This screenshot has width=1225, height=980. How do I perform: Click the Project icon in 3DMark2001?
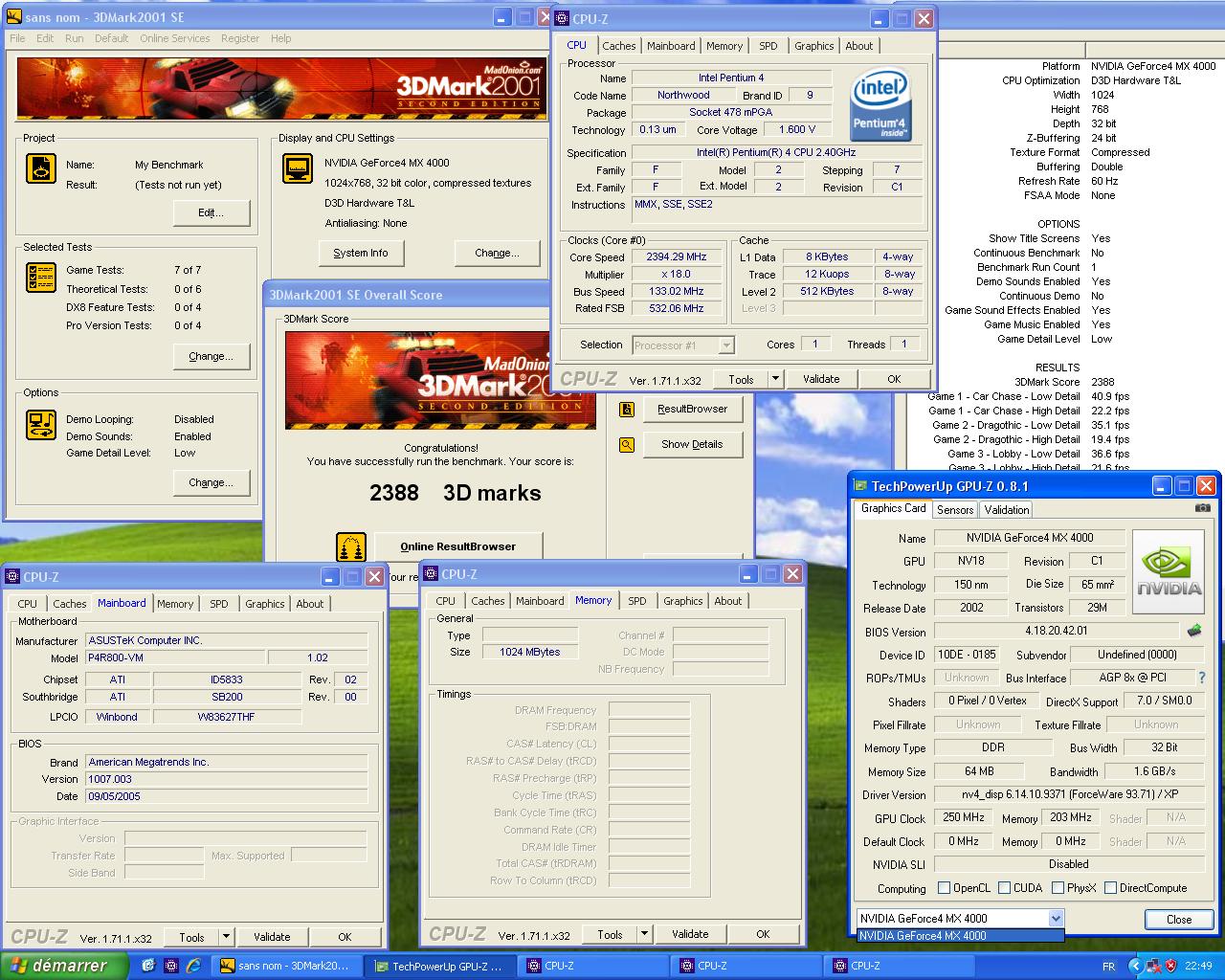pyautogui.click(x=41, y=168)
